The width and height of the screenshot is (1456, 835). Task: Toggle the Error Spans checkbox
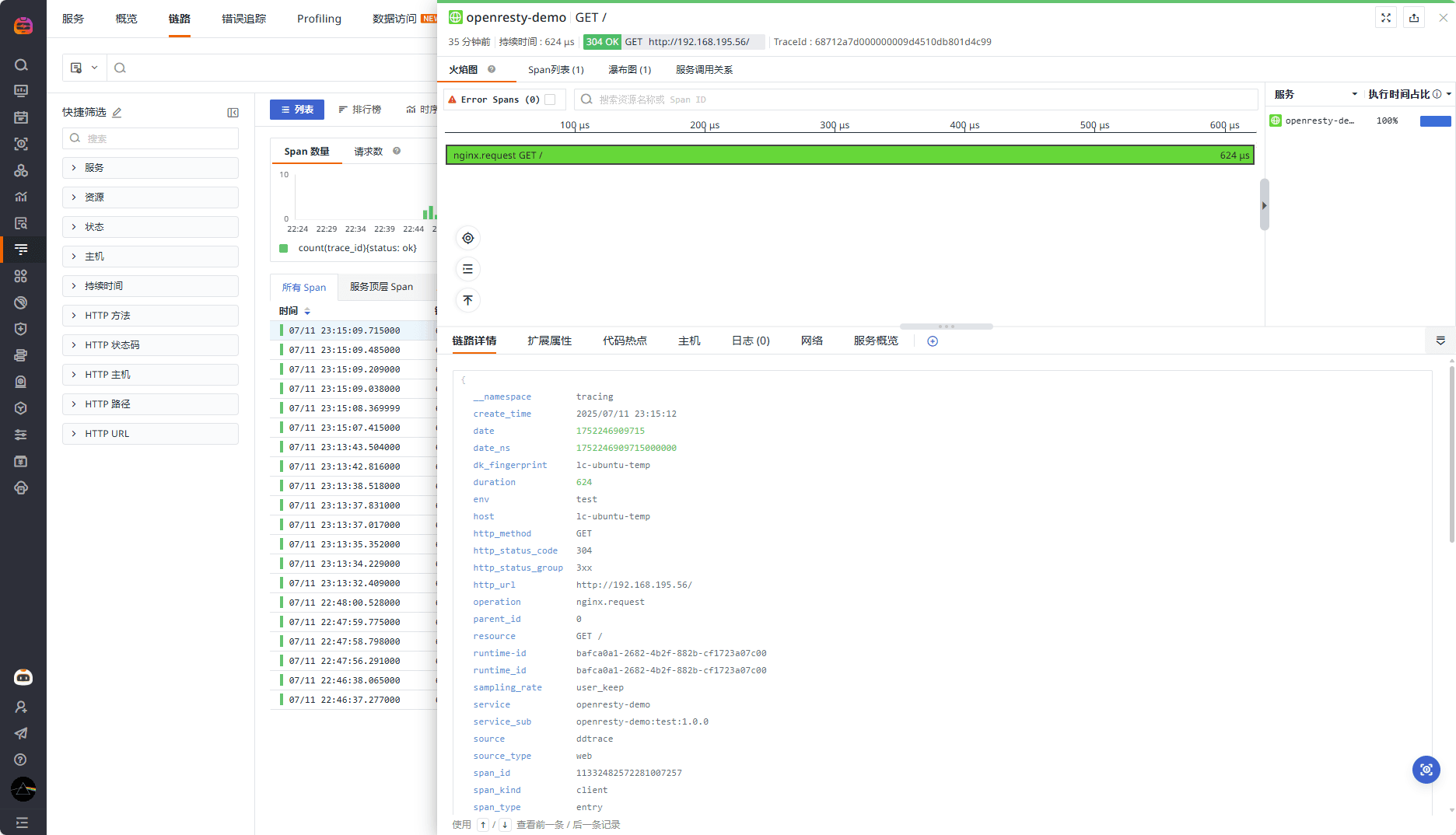pos(550,100)
